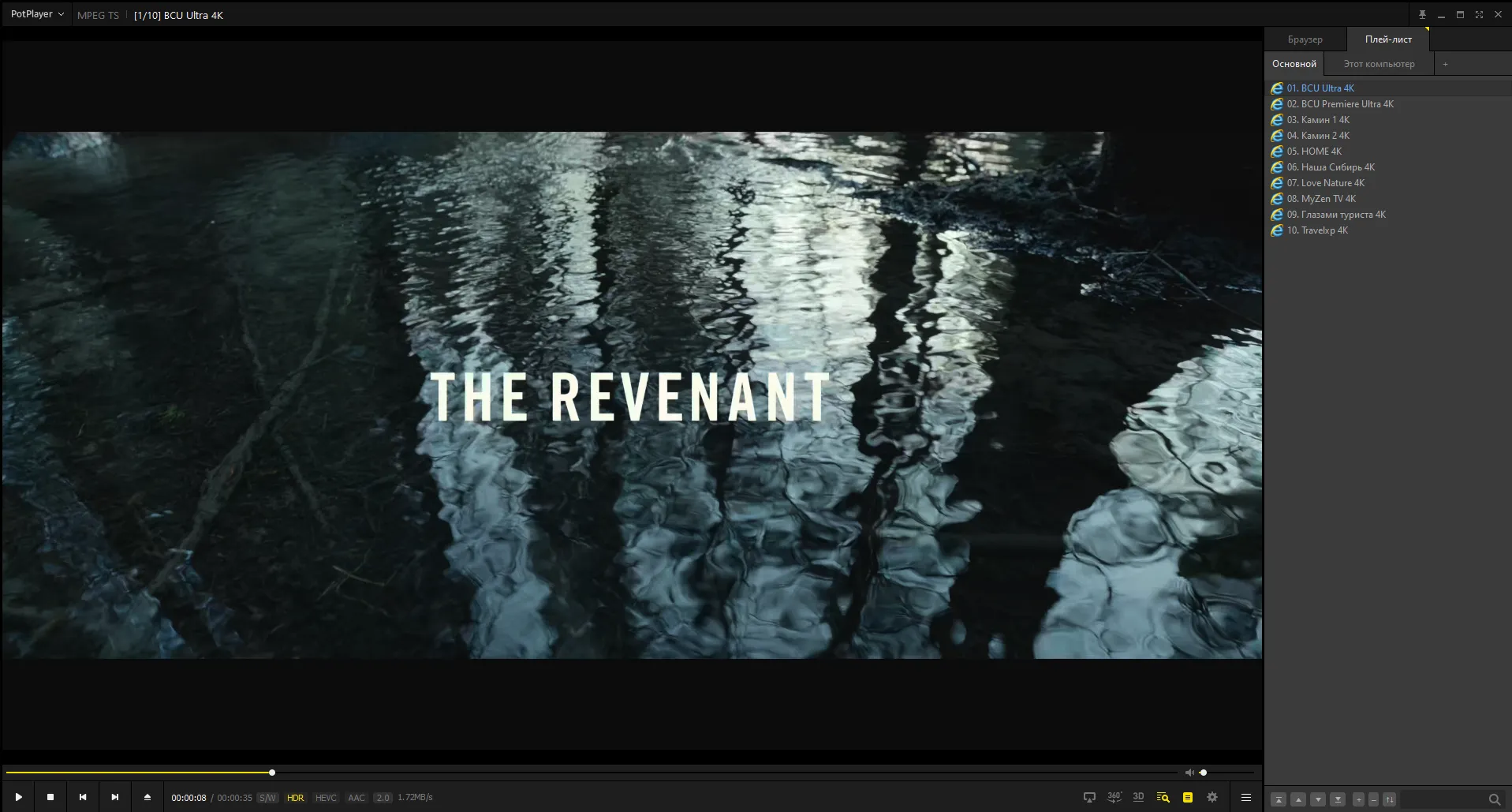The image size is (1512, 812).
Task: Move playlist item to the top
Action: pyautogui.click(x=1279, y=799)
